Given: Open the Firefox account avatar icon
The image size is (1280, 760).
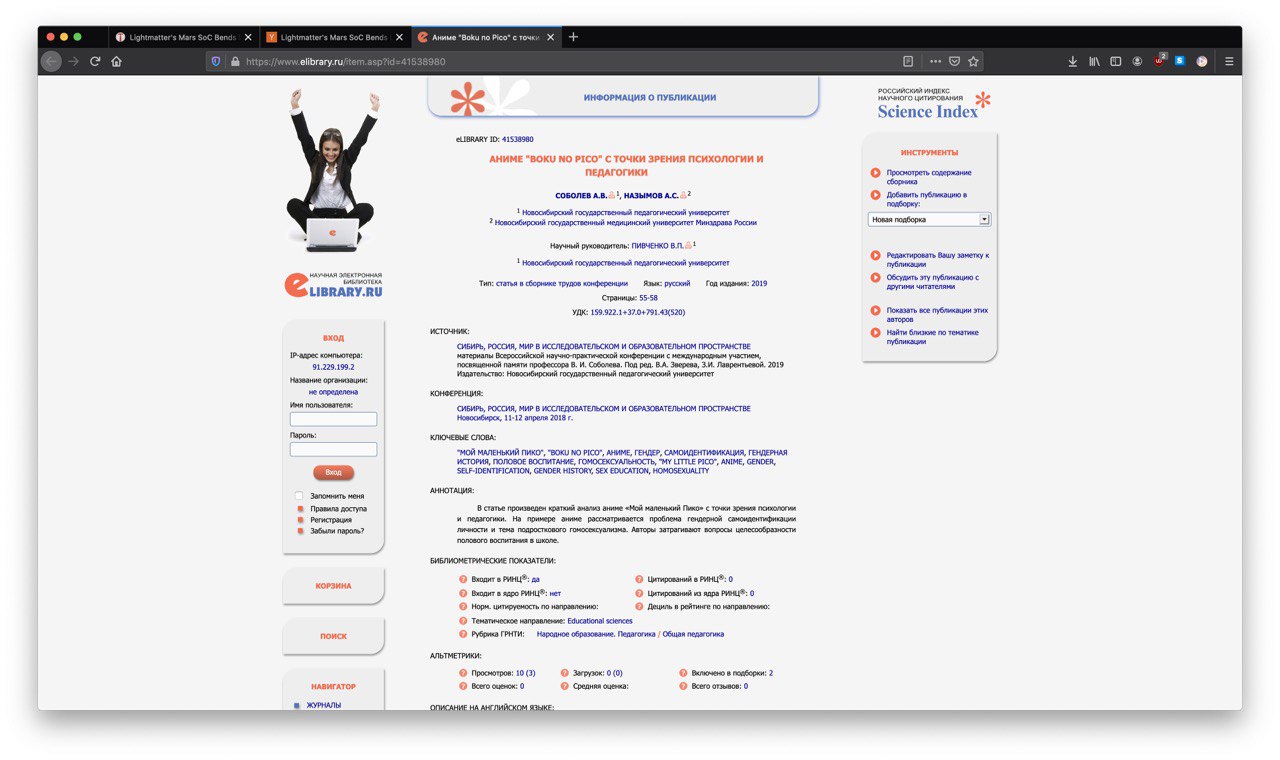Looking at the screenshot, I should coord(1137,61).
